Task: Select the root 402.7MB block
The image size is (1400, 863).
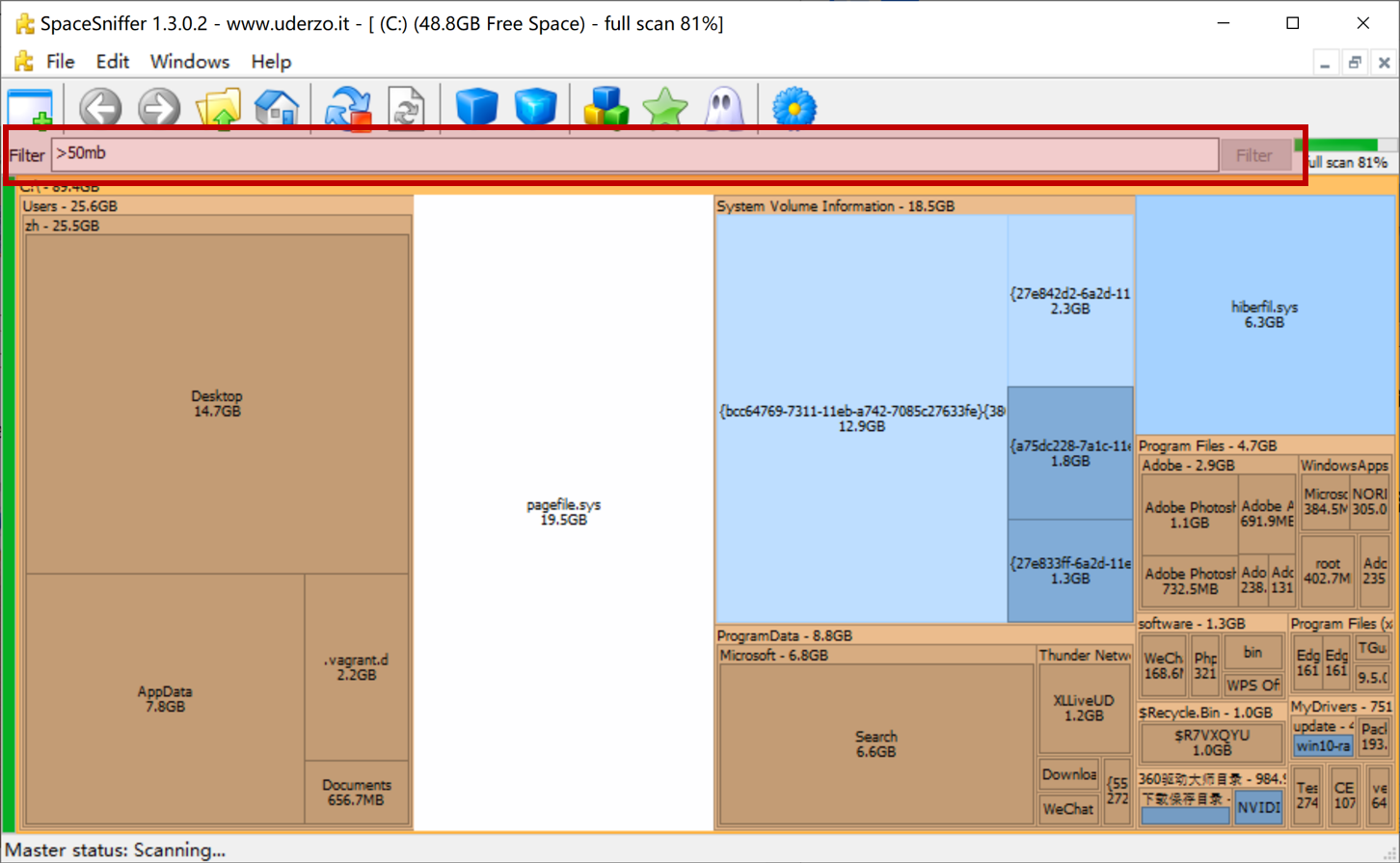Action: tap(1328, 570)
